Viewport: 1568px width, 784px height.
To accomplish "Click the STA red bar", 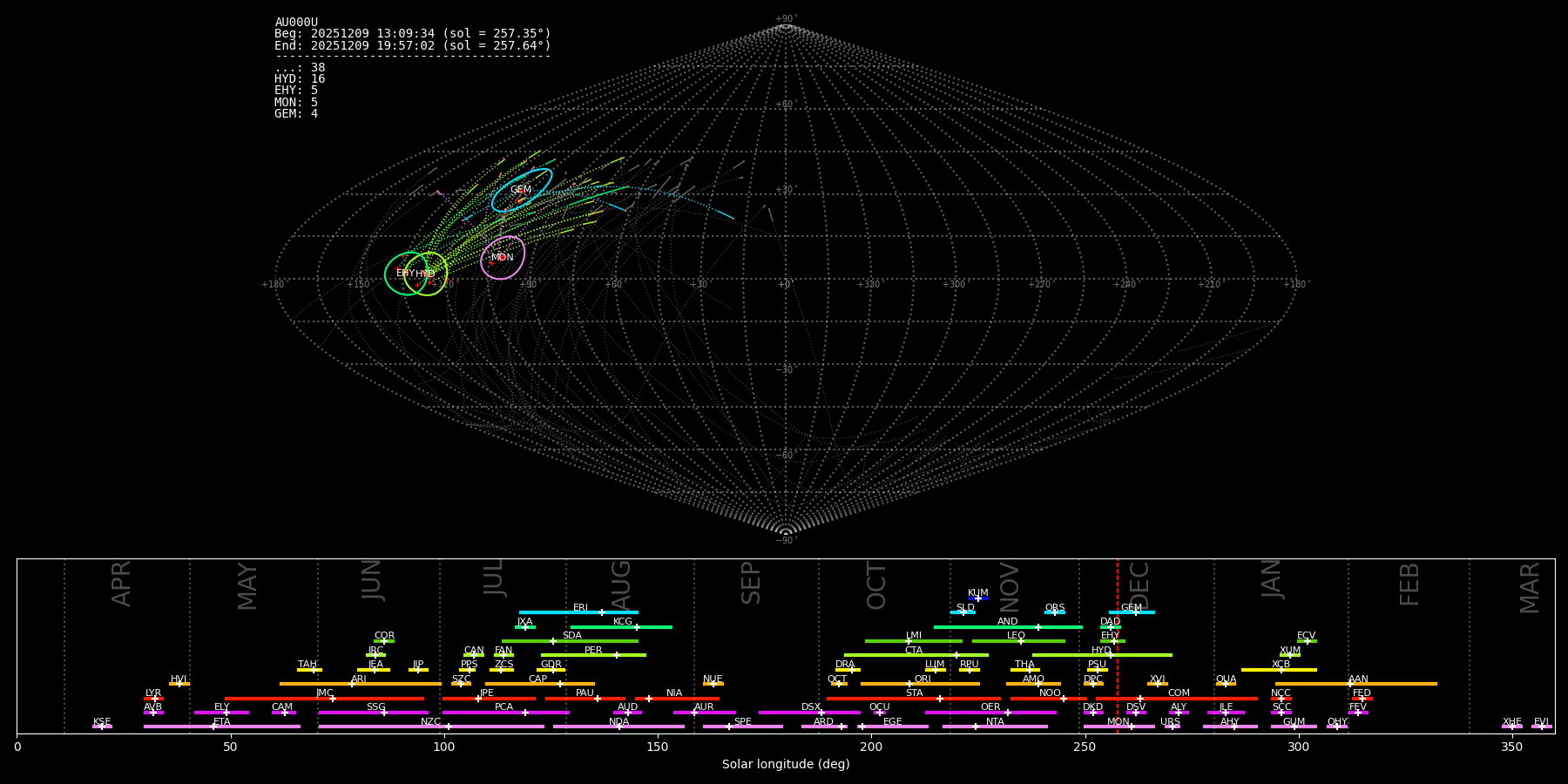I will (914, 698).
